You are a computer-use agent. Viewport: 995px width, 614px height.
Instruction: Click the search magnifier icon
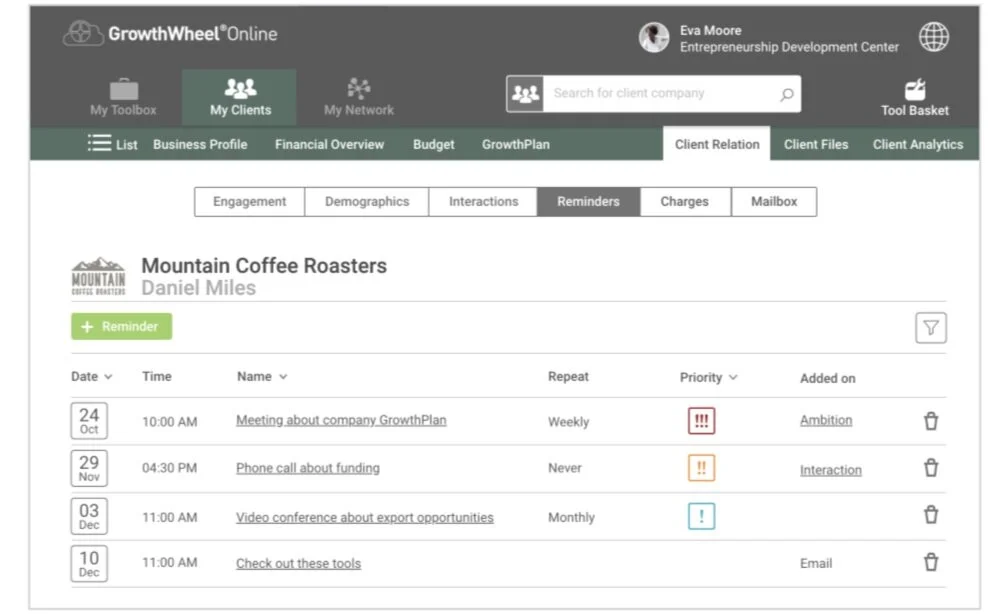click(x=786, y=94)
